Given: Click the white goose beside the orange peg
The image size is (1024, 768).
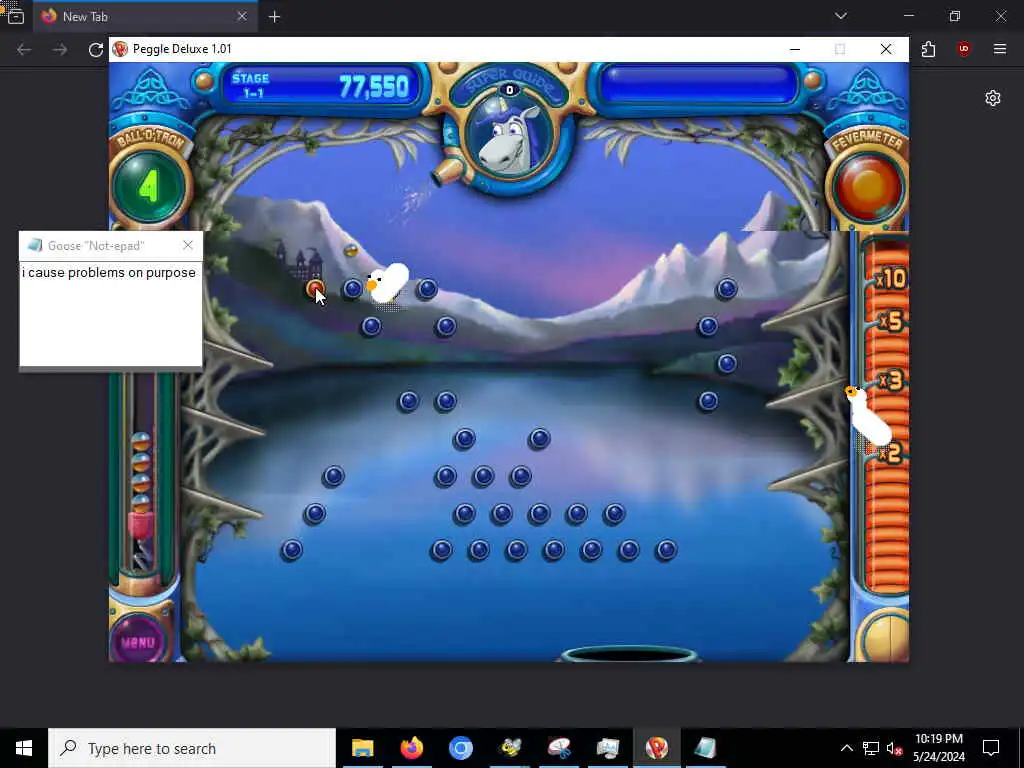Looking at the screenshot, I should click(388, 283).
